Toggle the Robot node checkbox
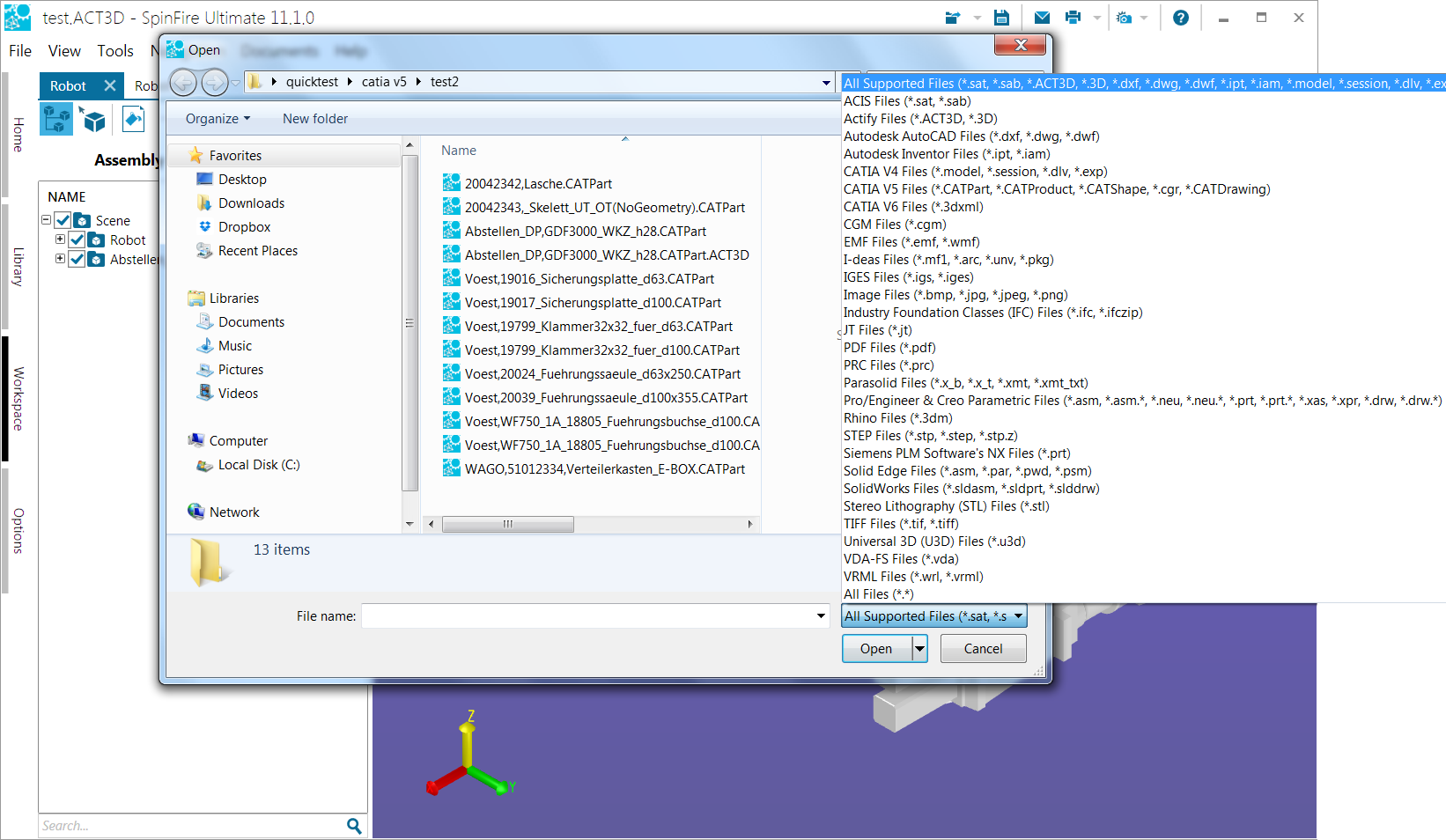 (x=77, y=239)
